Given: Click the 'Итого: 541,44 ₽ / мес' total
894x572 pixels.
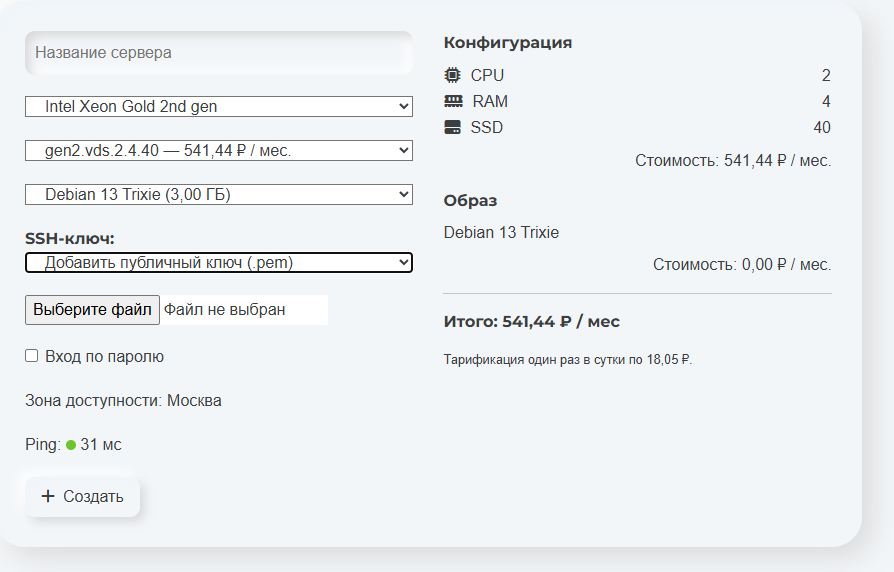Looking at the screenshot, I should tap(531, 322).
